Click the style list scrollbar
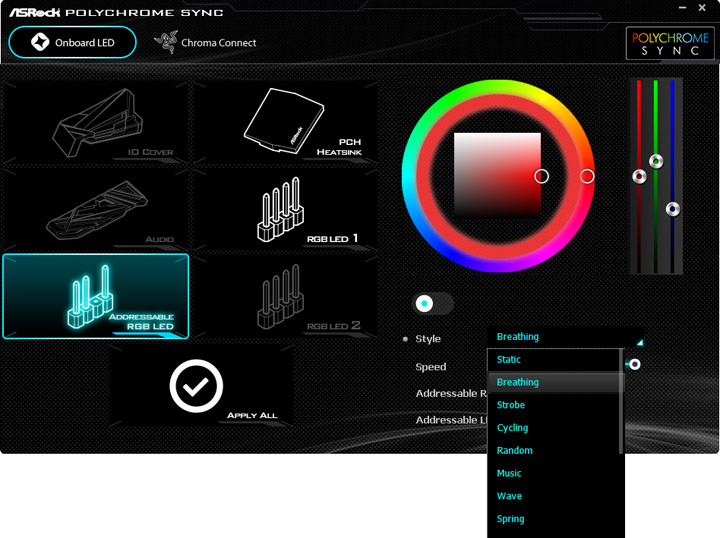This screenshot has width=720, height=538. point(621,401)
